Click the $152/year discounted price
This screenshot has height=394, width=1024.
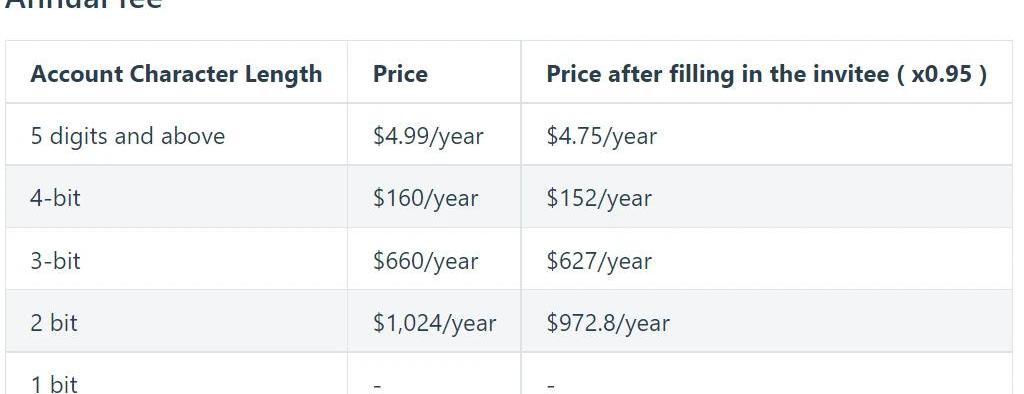tap(599, 198)
